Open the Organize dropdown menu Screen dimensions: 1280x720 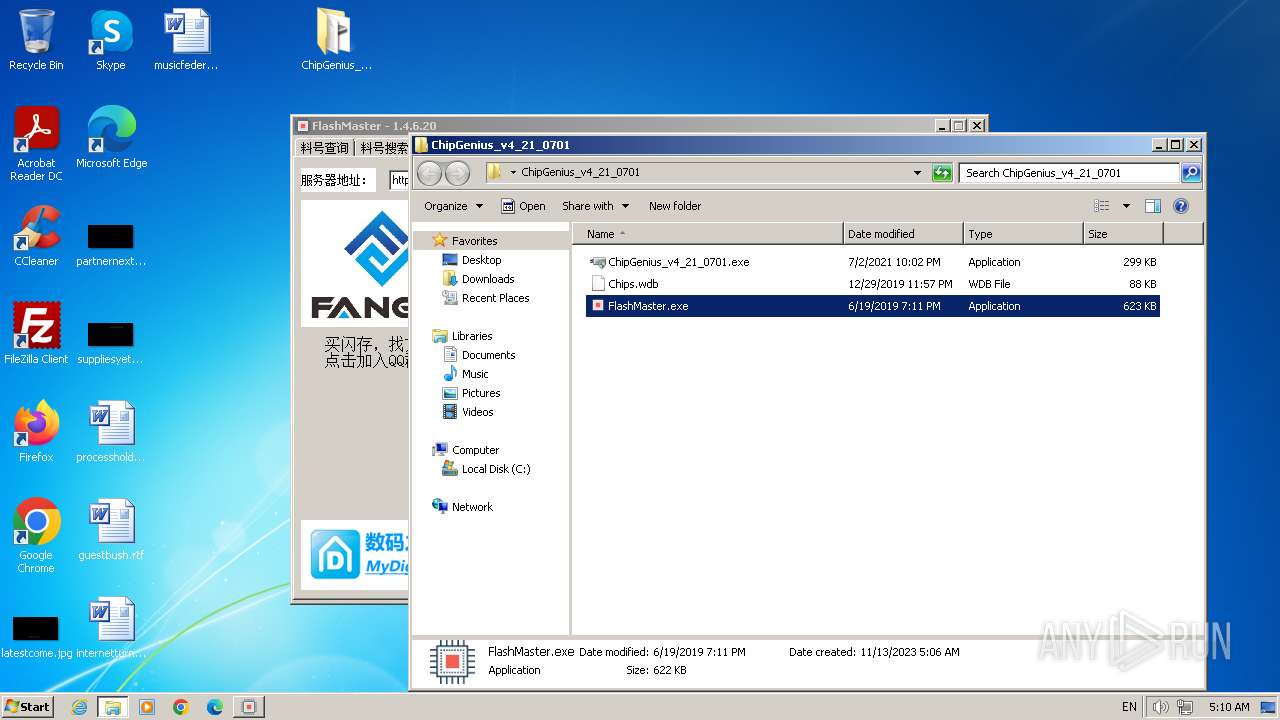click(453, 206)
